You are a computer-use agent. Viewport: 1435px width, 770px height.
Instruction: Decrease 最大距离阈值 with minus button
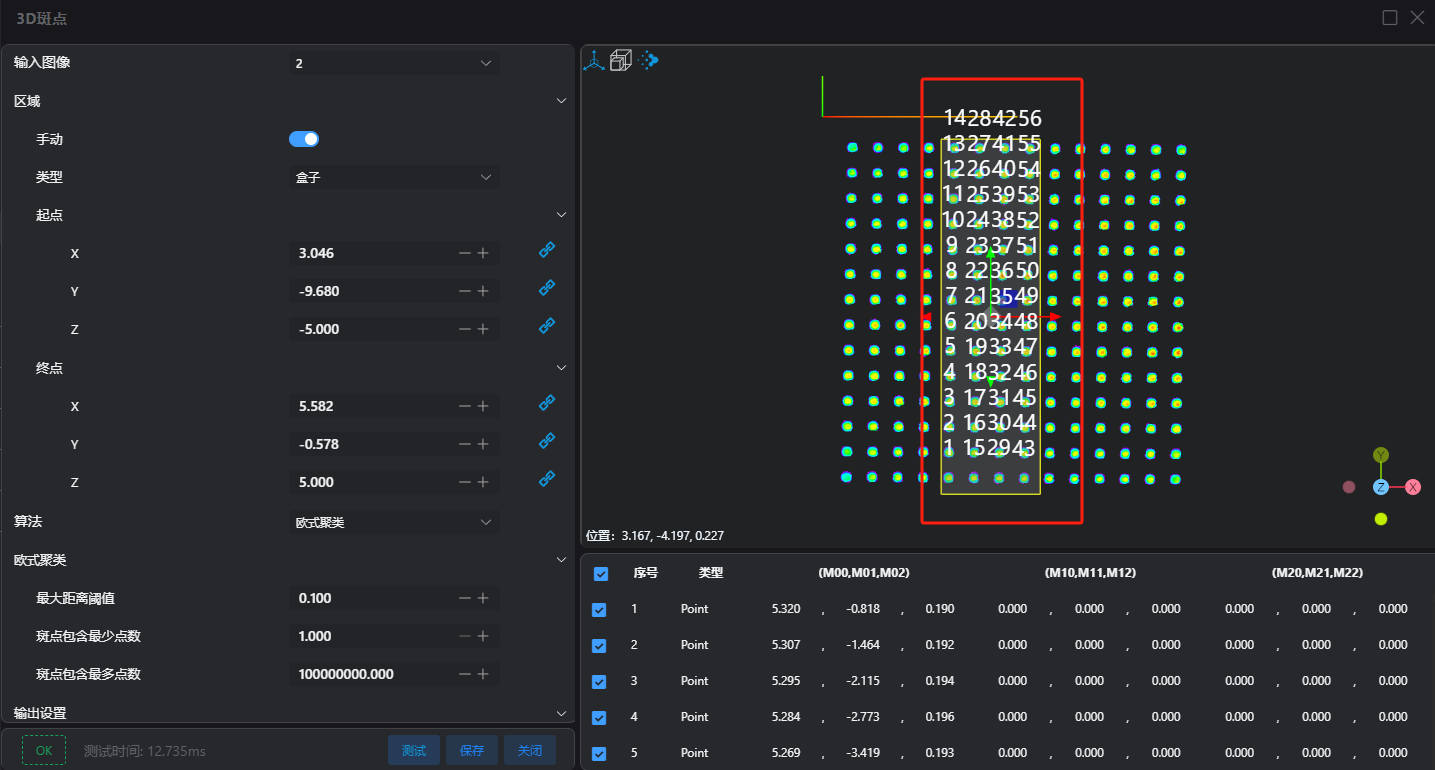coord(464,598)
